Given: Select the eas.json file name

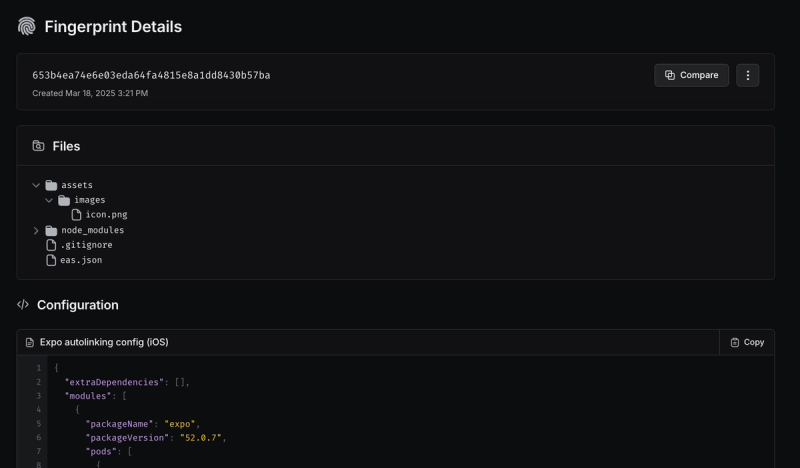Looking at the screenshot, I should point(81,260).
